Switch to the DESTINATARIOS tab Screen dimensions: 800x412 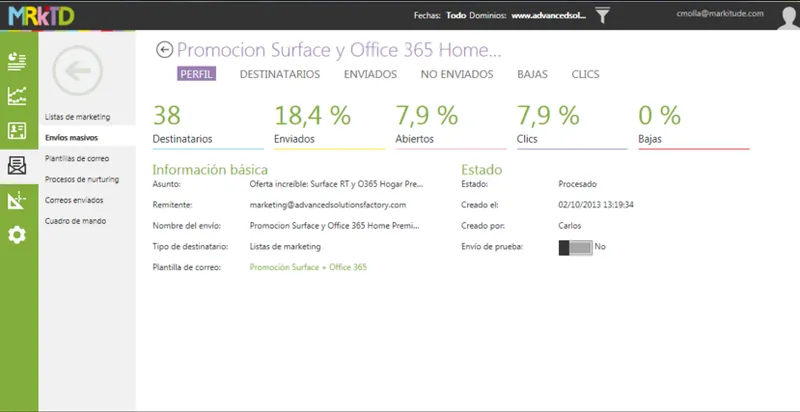[x=280, y=74]
